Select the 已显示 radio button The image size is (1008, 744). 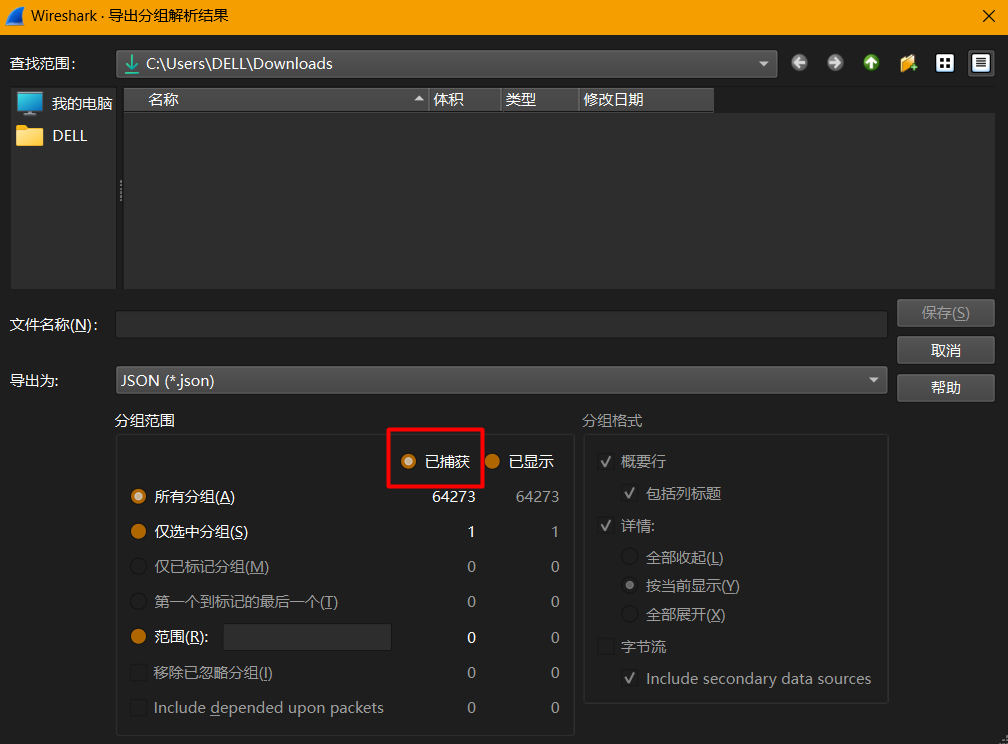(x=492, y=461)
